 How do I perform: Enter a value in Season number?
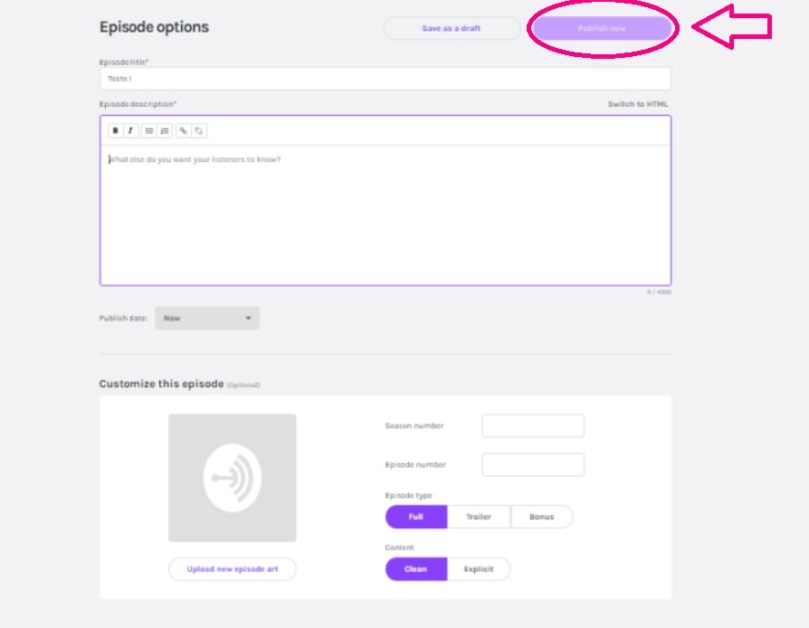533,424
